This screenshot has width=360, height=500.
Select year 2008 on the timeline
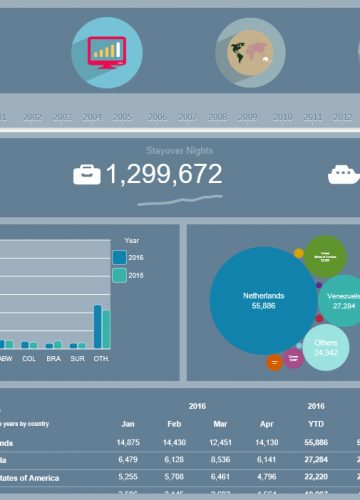[x=218, y=117]
